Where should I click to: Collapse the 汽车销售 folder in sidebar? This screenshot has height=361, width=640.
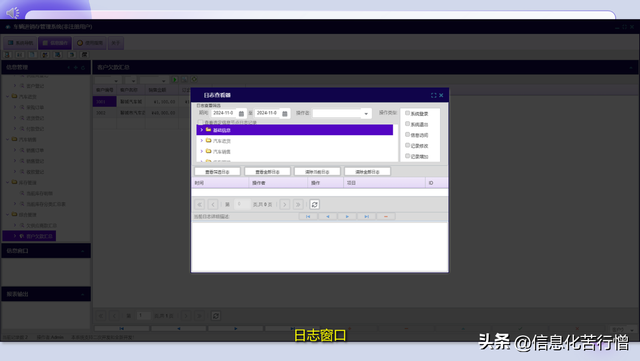pyautogui.click(x=7, y=139)
